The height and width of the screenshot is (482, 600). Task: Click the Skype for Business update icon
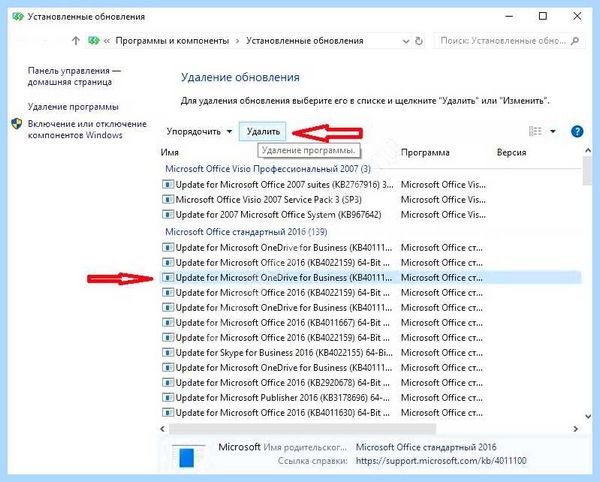[x=168, y=352]
